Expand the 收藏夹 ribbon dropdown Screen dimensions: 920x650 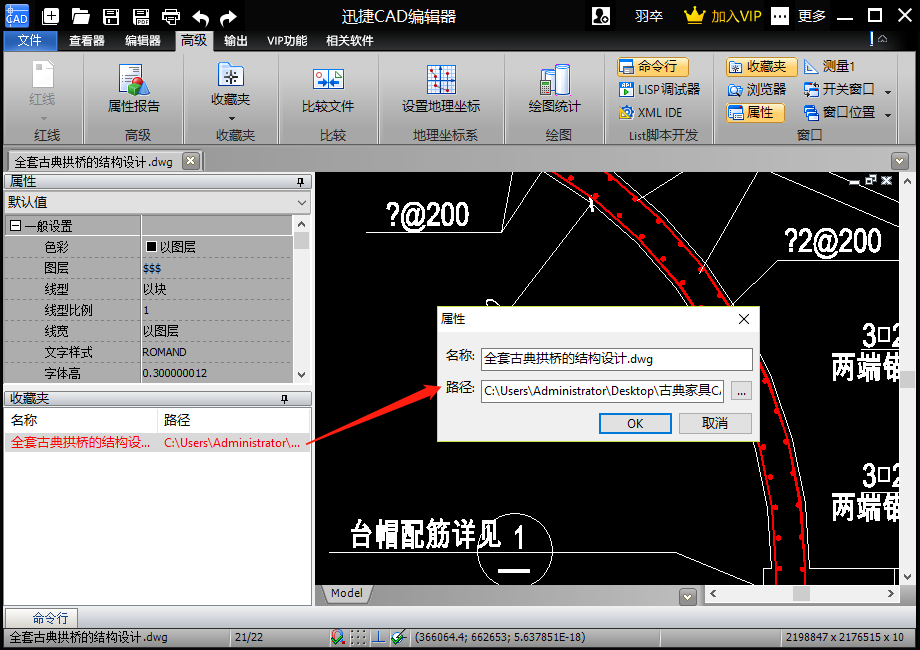[x=231, y=118]
